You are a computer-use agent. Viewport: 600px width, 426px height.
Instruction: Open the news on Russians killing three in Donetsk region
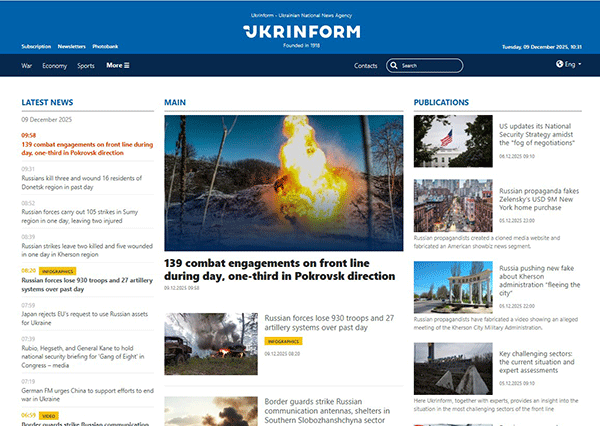click(x=82, y=183)
